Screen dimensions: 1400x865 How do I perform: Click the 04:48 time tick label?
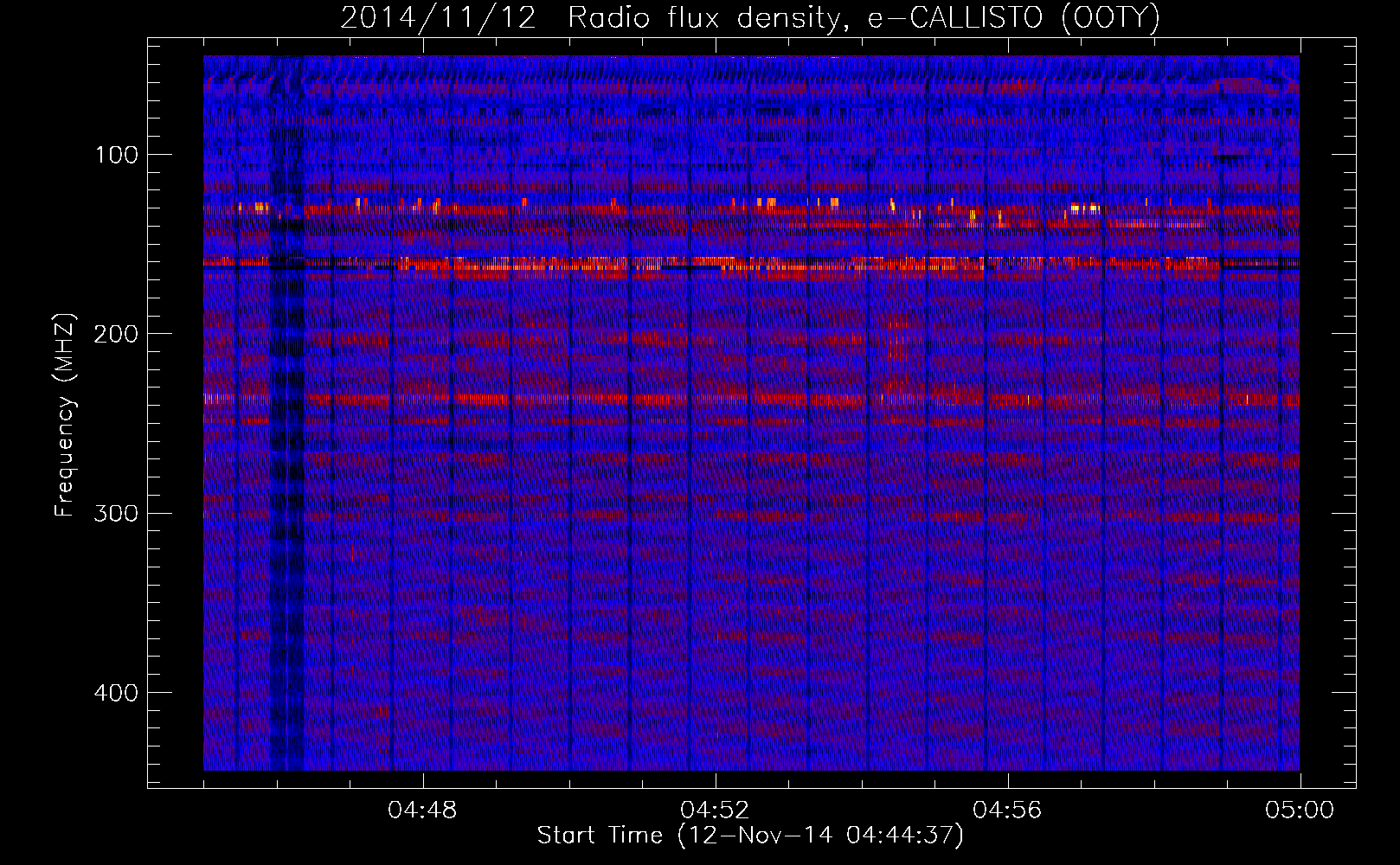tap(422, 811)
